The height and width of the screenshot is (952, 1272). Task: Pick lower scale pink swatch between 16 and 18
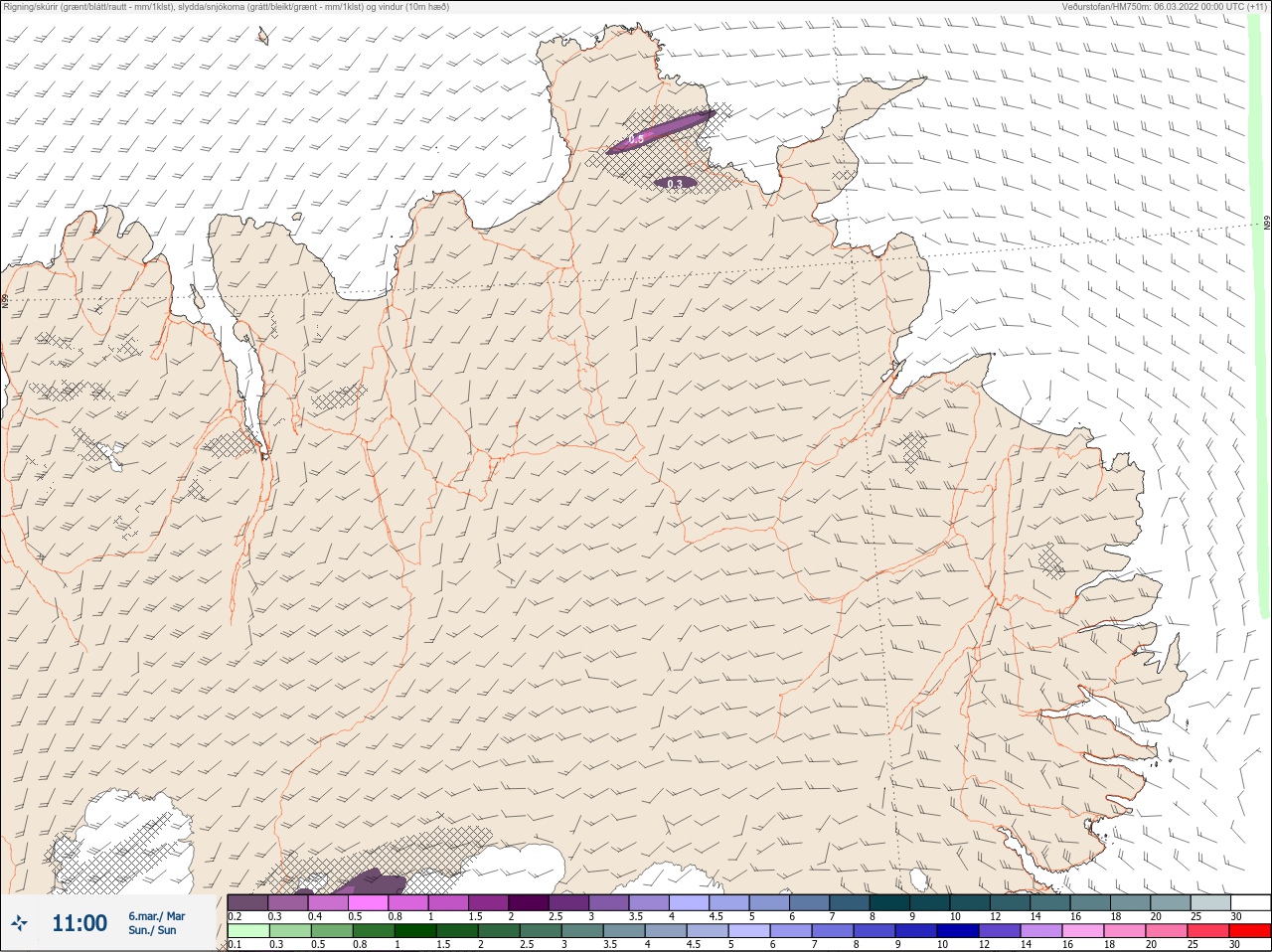[1084, 931]
